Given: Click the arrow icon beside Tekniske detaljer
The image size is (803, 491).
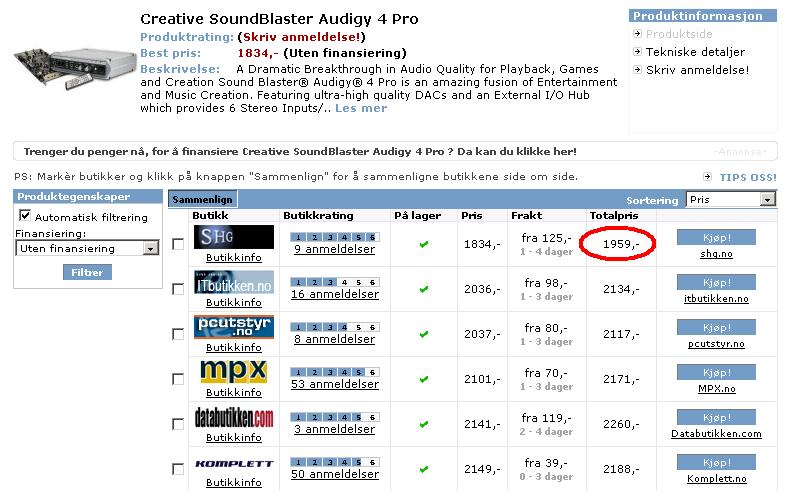Looking at the screenshot, I should tap(637, 52).
